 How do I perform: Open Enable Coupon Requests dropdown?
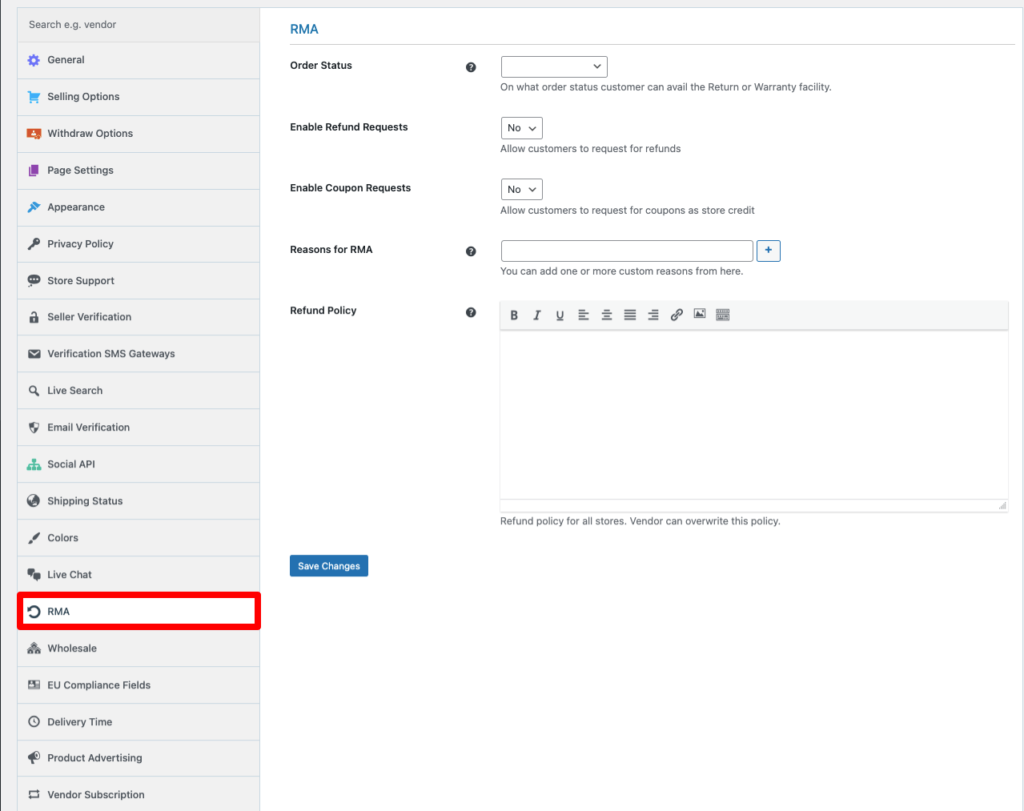[521, 189]
